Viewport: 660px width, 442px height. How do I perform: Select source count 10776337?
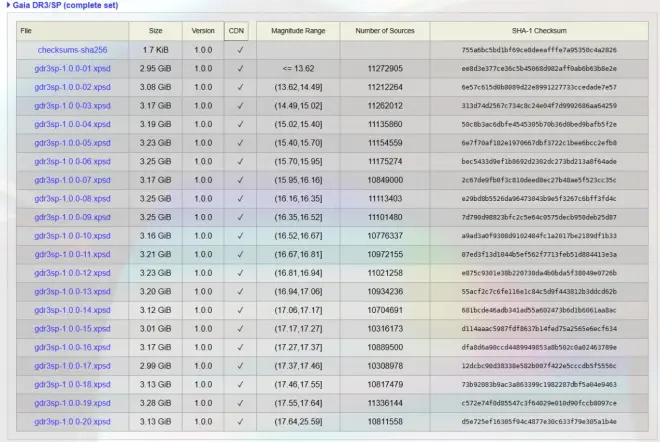pyautogui.click(x=385, y=236)
